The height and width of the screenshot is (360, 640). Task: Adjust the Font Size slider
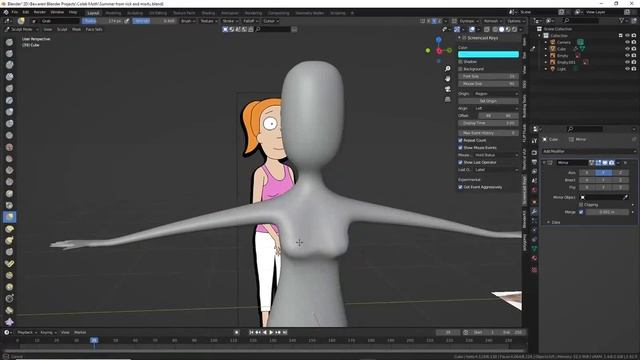(x=488, y=76)
